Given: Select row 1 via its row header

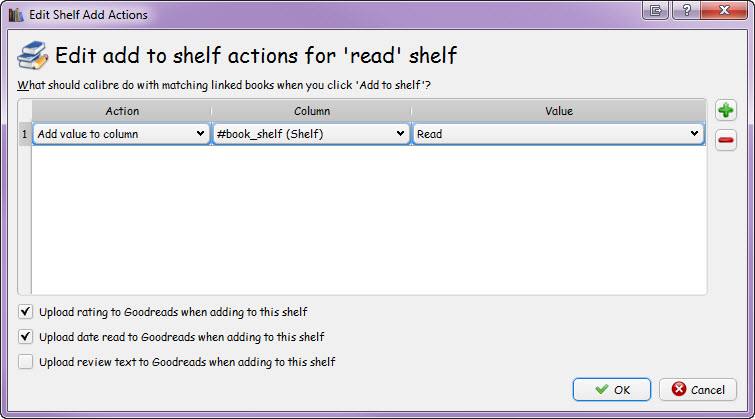Looking at the screenshot, I should click(x=25, y=134).
